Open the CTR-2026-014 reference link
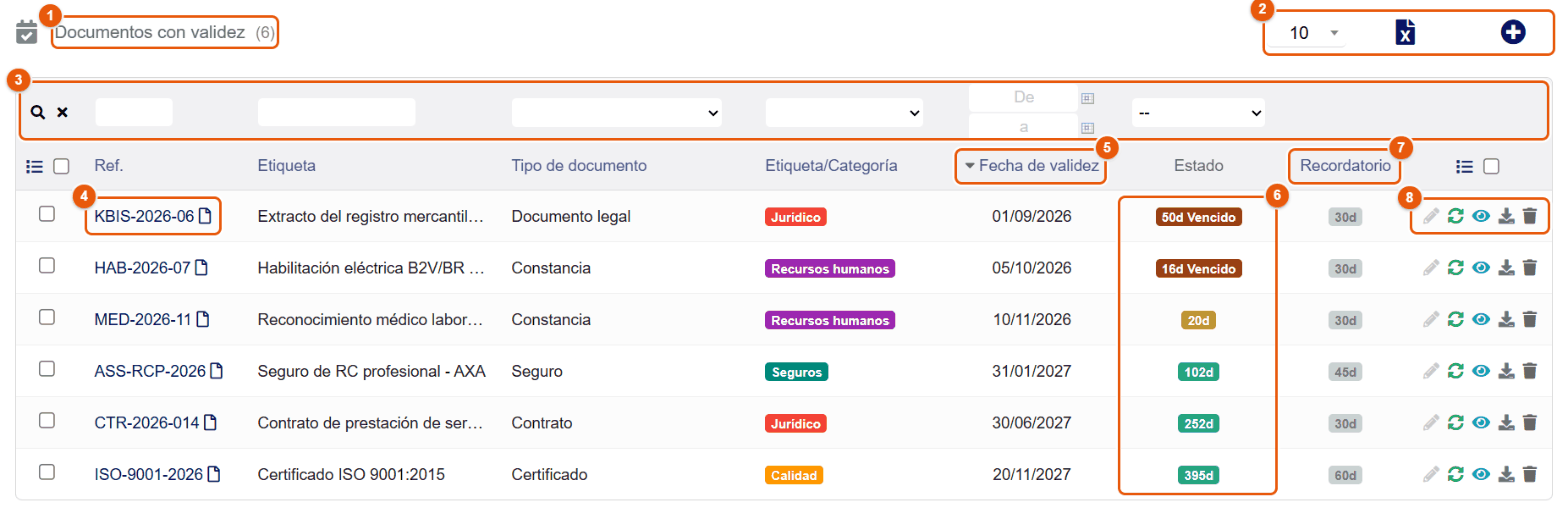This screenshot has width=1568, height=519. [x=147, y=423]
